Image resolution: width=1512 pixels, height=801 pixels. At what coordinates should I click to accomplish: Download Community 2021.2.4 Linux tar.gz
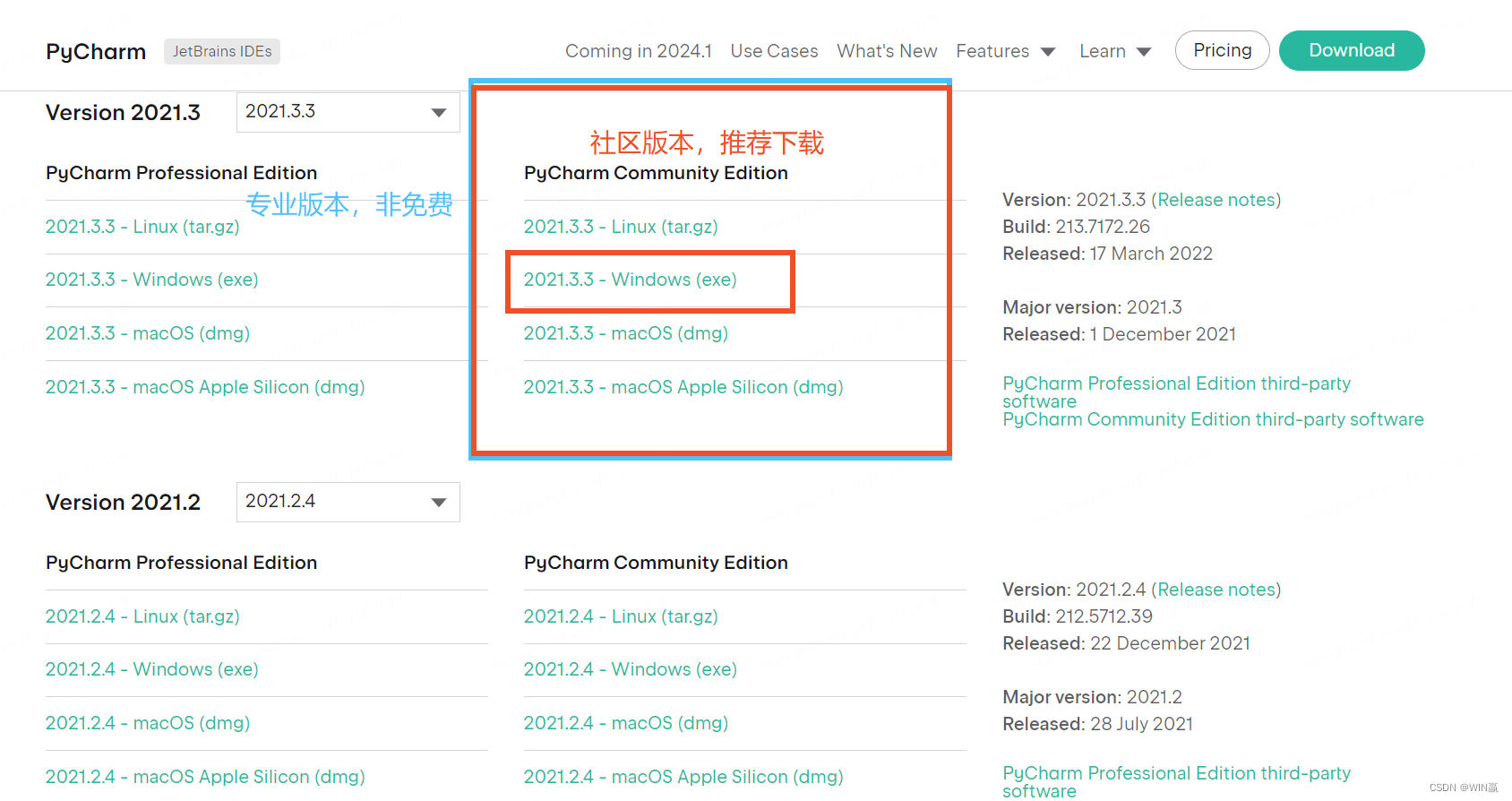pyautogui.click(x=621, y=616)
